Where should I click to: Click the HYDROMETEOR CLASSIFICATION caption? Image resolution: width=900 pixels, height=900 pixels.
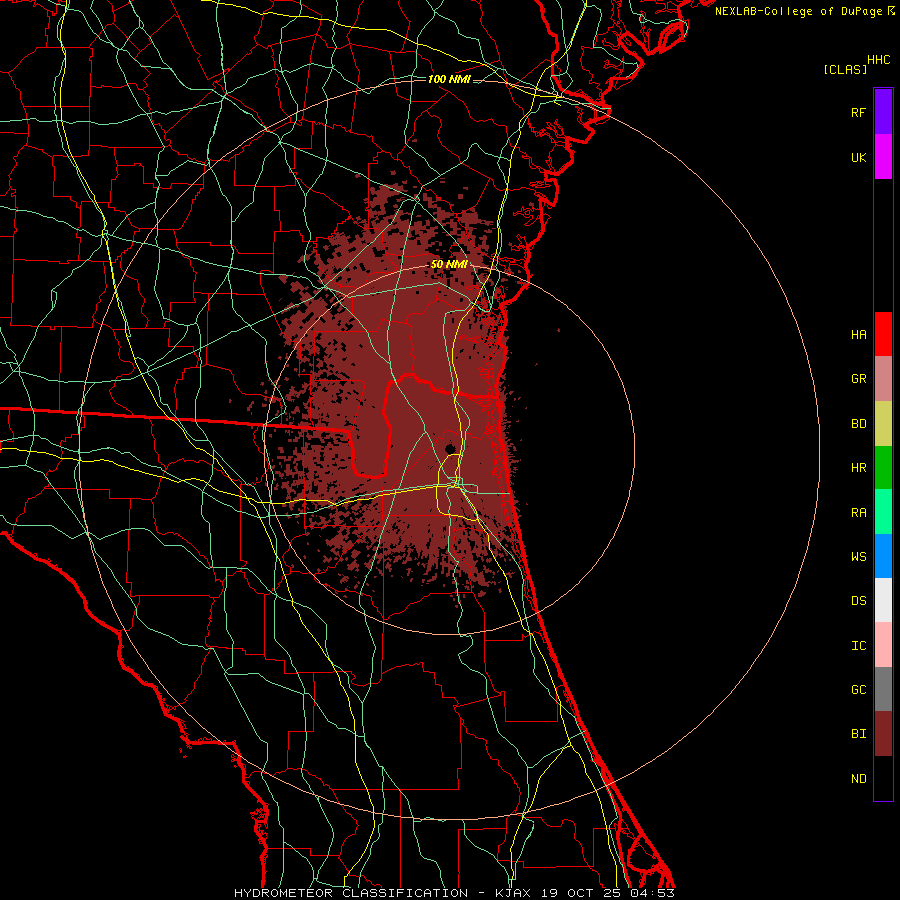(351, 893)
